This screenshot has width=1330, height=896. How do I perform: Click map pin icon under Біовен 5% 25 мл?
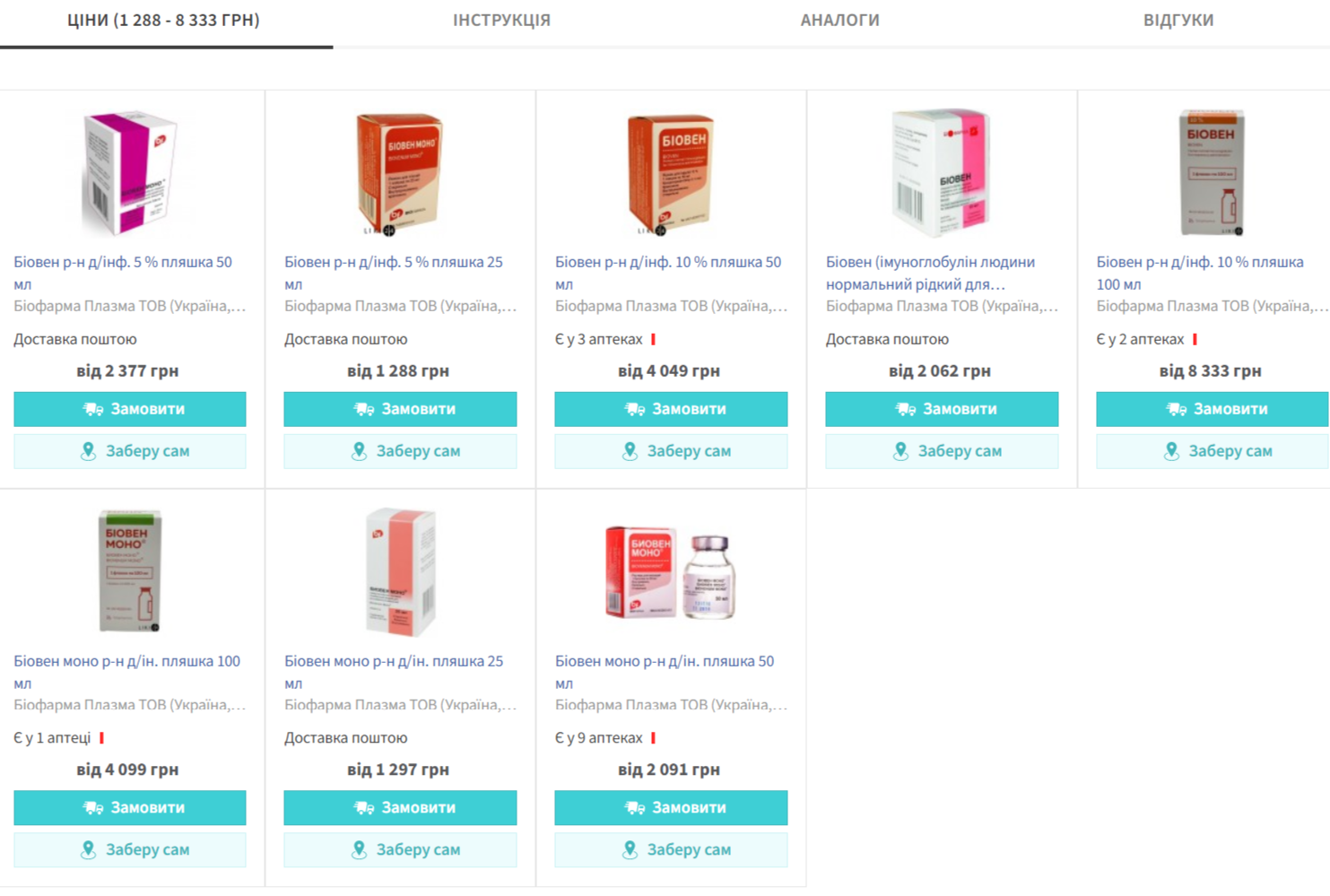[359, 451]
